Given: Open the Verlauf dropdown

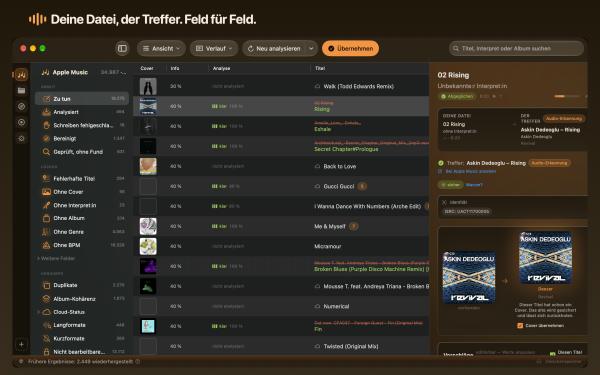Looking at the screenshot, I should 214,49.
